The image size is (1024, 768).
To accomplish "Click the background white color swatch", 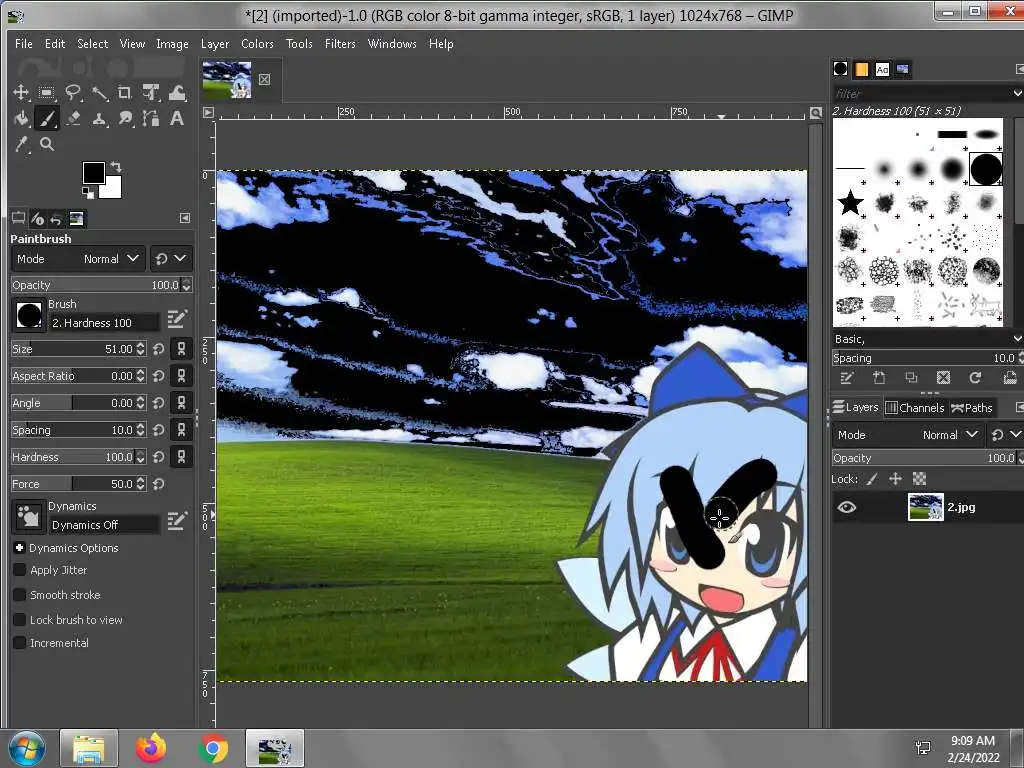I will pos(112,188).
